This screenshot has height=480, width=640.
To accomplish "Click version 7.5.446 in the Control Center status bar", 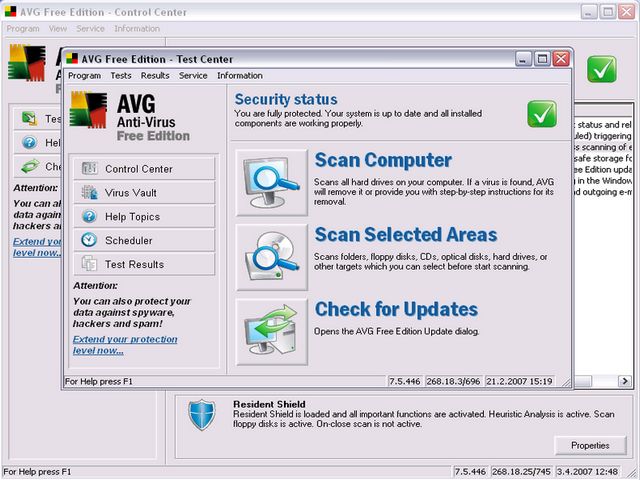I will pos(470,471).
